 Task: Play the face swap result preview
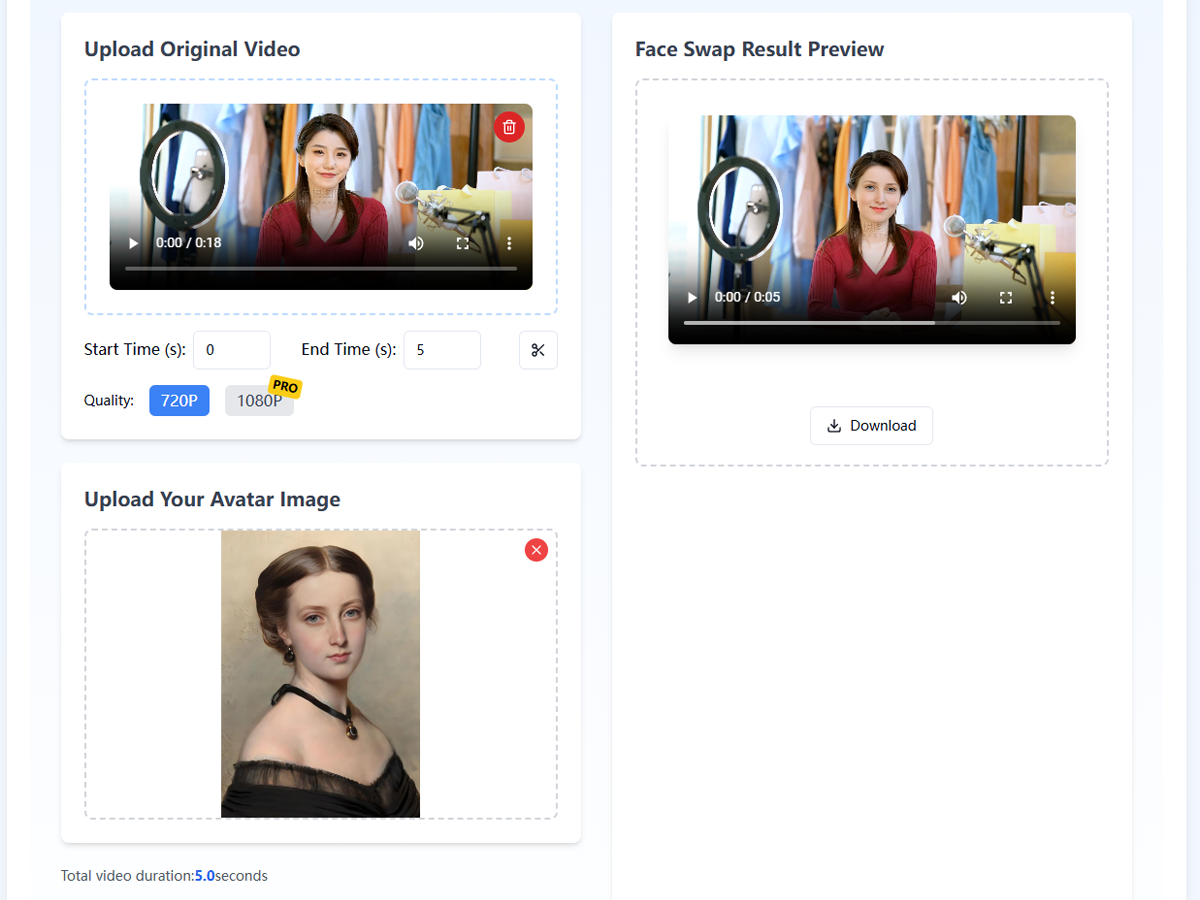click(x=691, y=297)
